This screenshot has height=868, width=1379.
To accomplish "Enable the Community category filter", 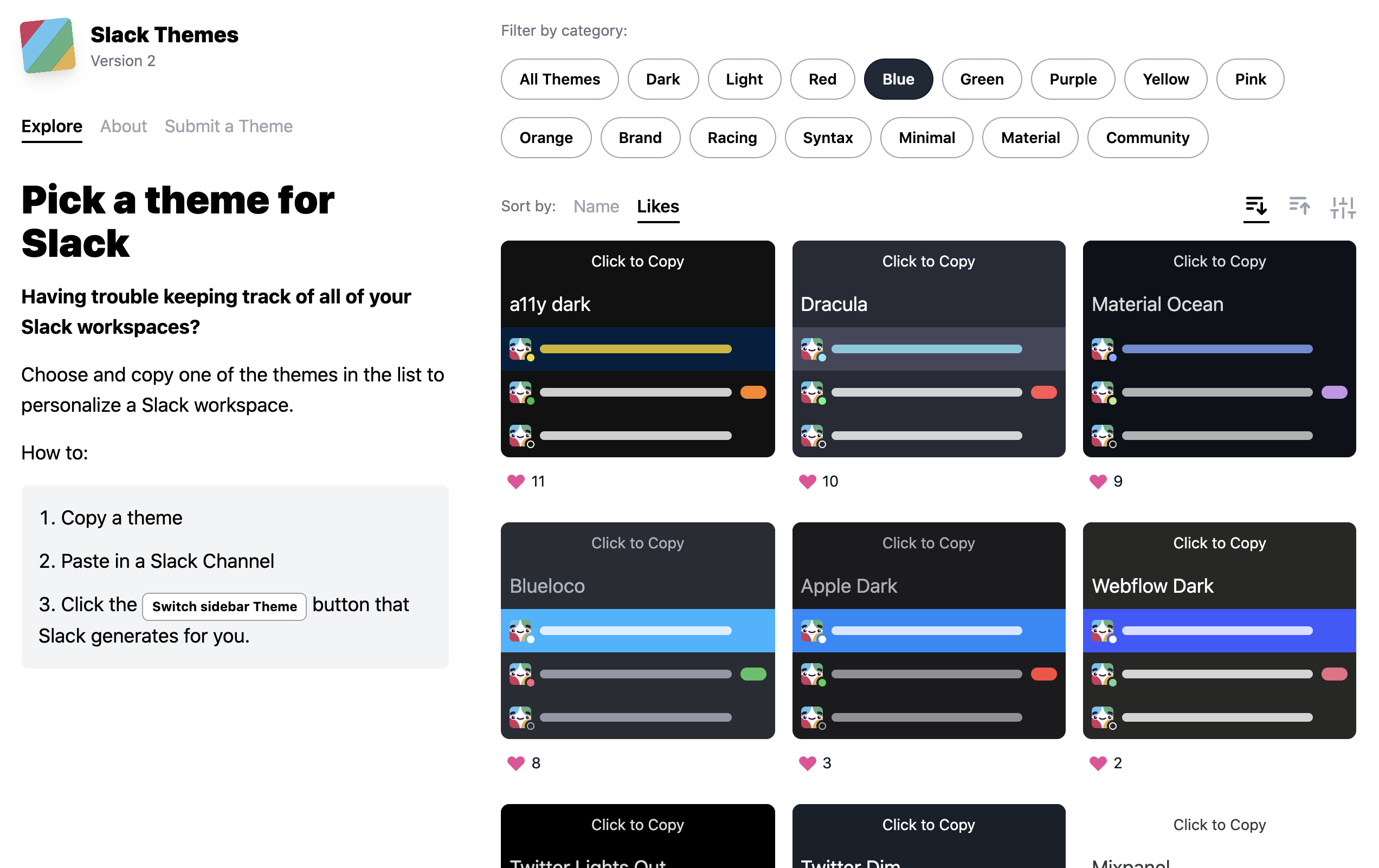I will tap(1147, 138).
